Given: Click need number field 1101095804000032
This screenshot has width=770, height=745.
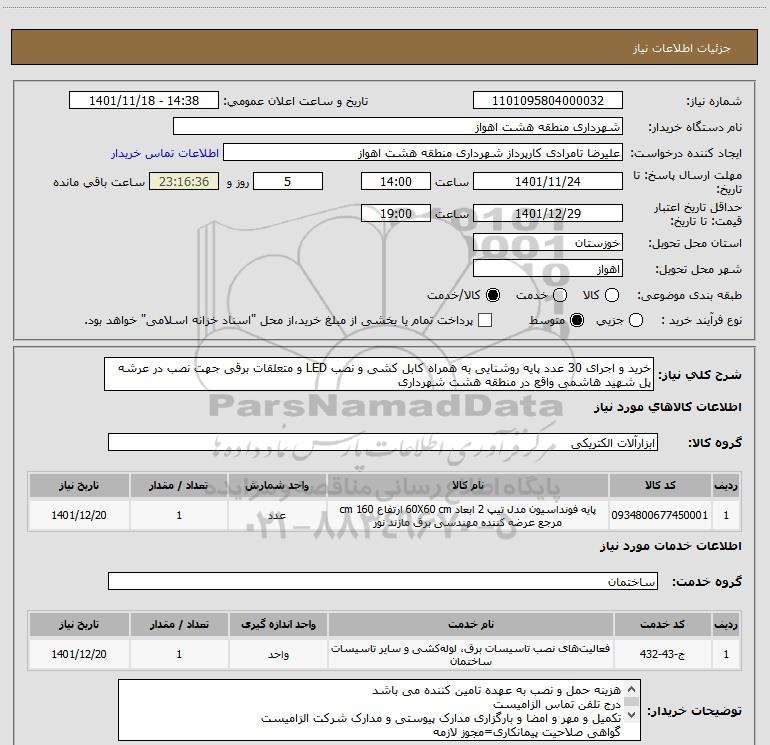Looking at the screenshot, I should coord(548,101).
